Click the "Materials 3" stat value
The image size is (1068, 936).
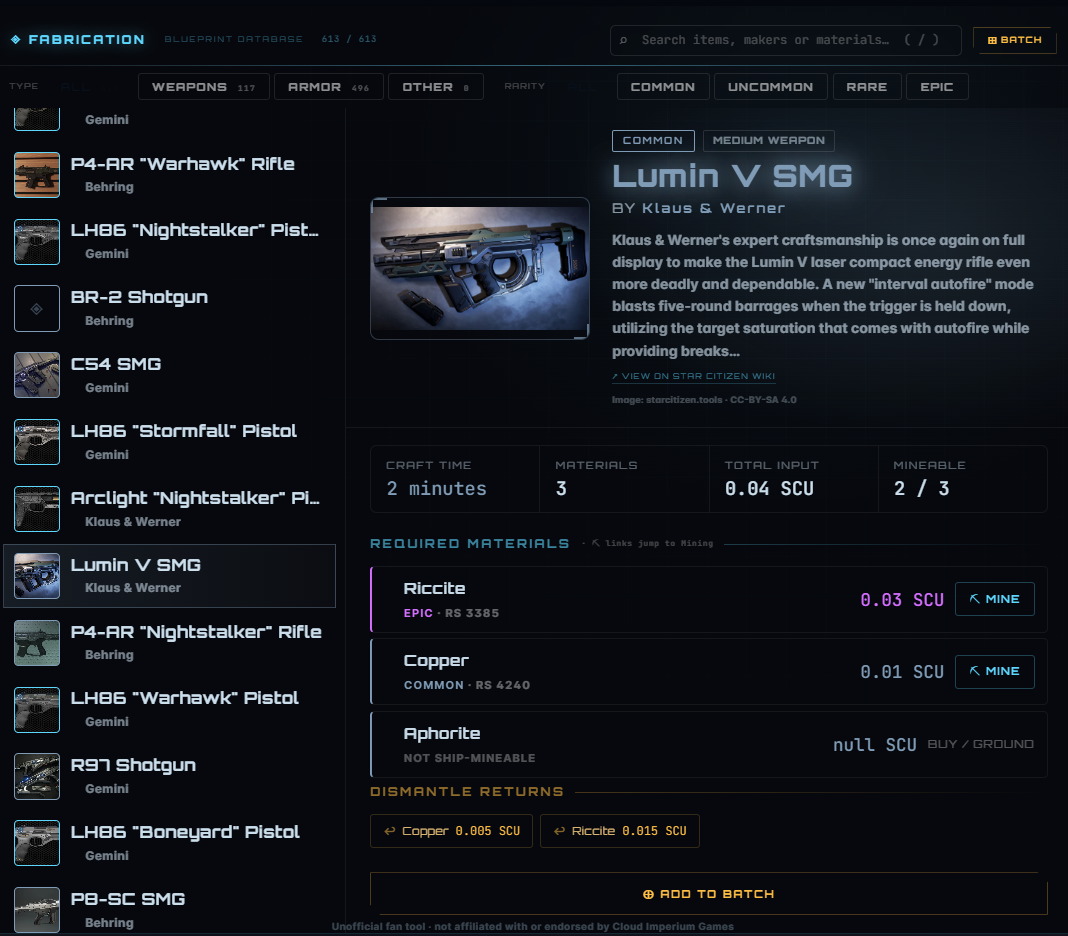[561, 488]
